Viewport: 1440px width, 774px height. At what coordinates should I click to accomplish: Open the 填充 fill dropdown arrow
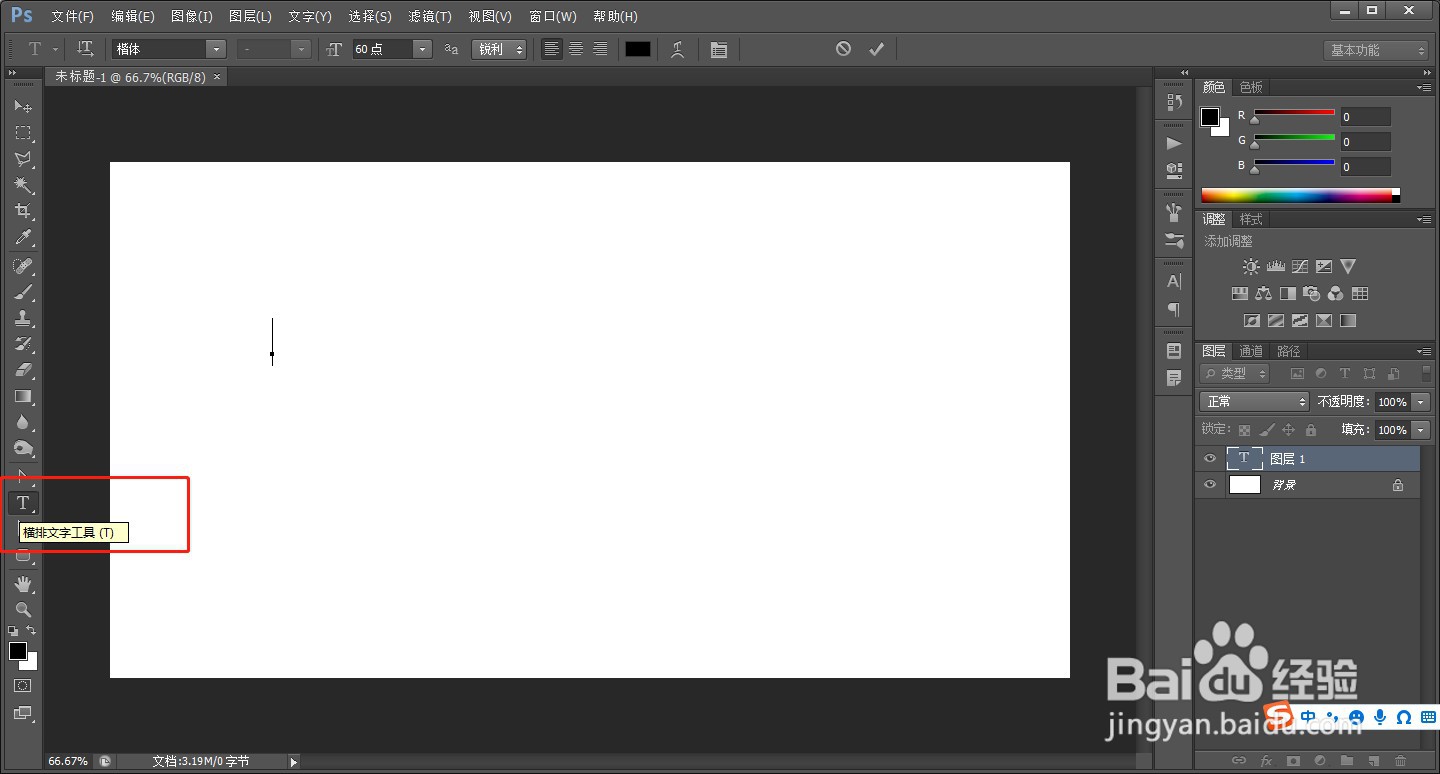[x=1421, y=430]
